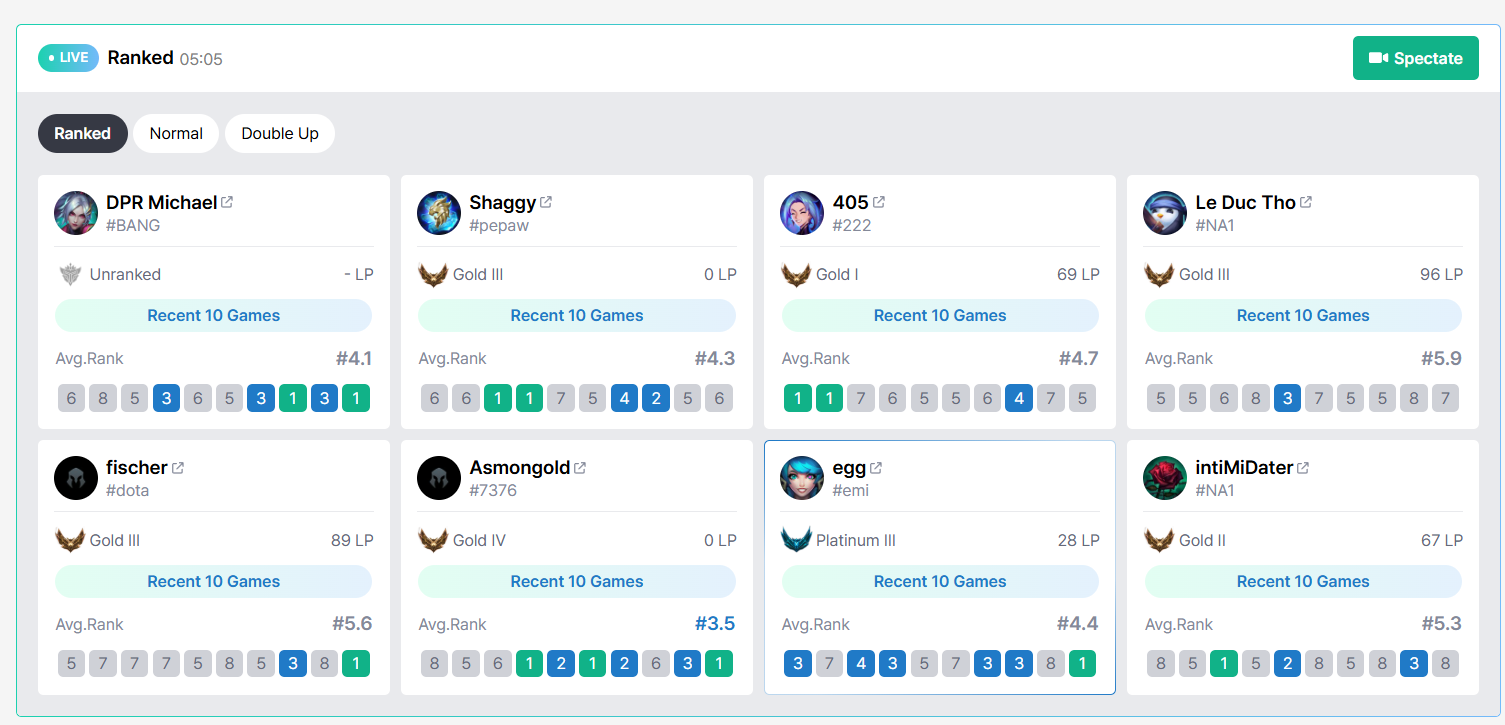Switch to the Normal tab
This screenshot has height=725, width=1505.
click(176, 134)
